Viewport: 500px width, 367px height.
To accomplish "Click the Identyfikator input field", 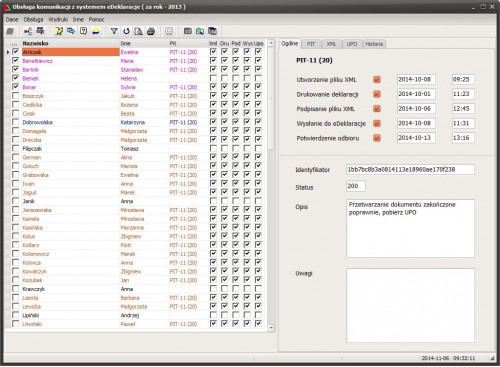I will tap(410, 169).
